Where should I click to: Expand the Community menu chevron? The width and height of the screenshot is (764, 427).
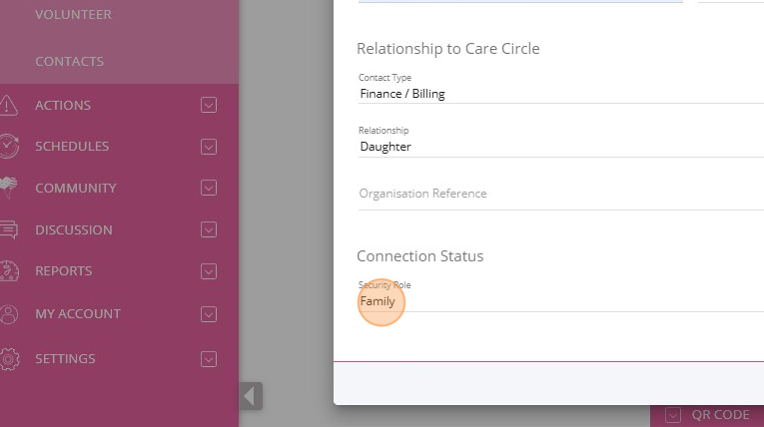click(x=209, y=188)
